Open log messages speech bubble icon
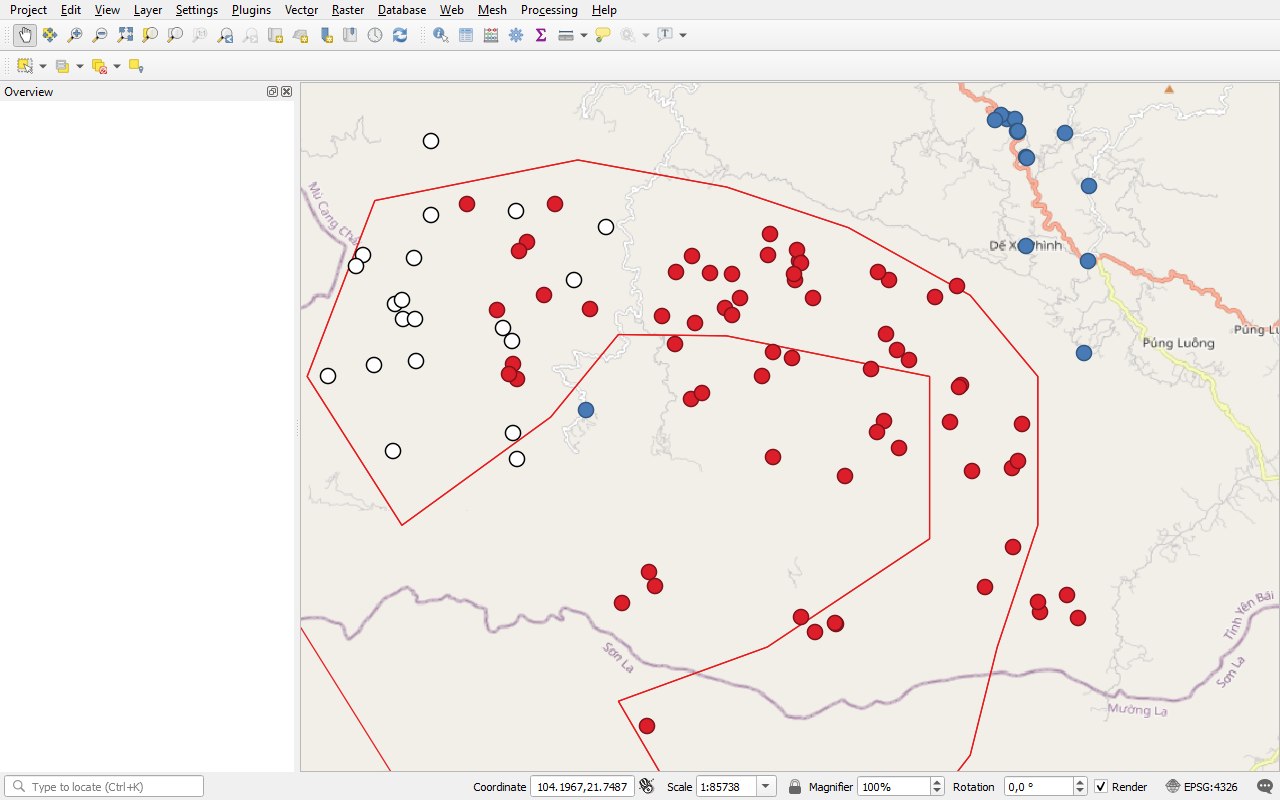Image resolution: width=1280 pixels, height=800 pixels. [1265, 787]
